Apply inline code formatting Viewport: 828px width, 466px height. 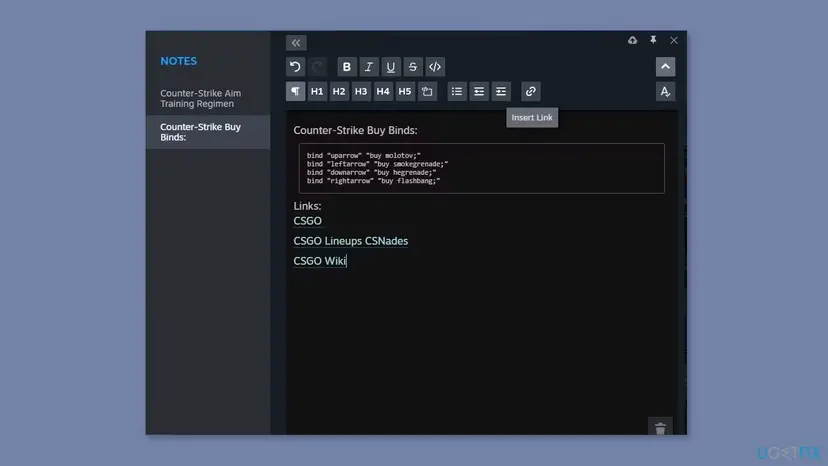(435, 67)
